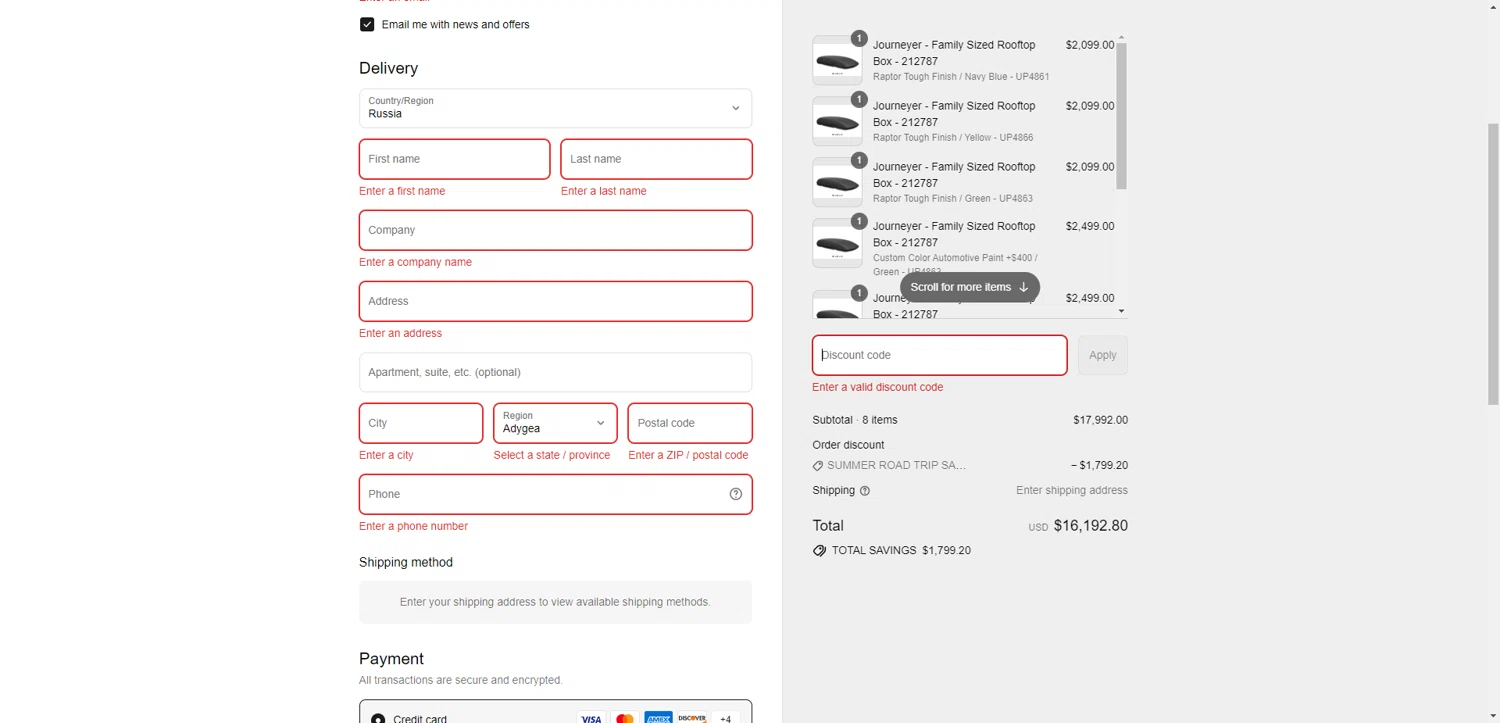Click the Enter a ZIP / postal code error

pyautogui.click(x=688, y=455)
